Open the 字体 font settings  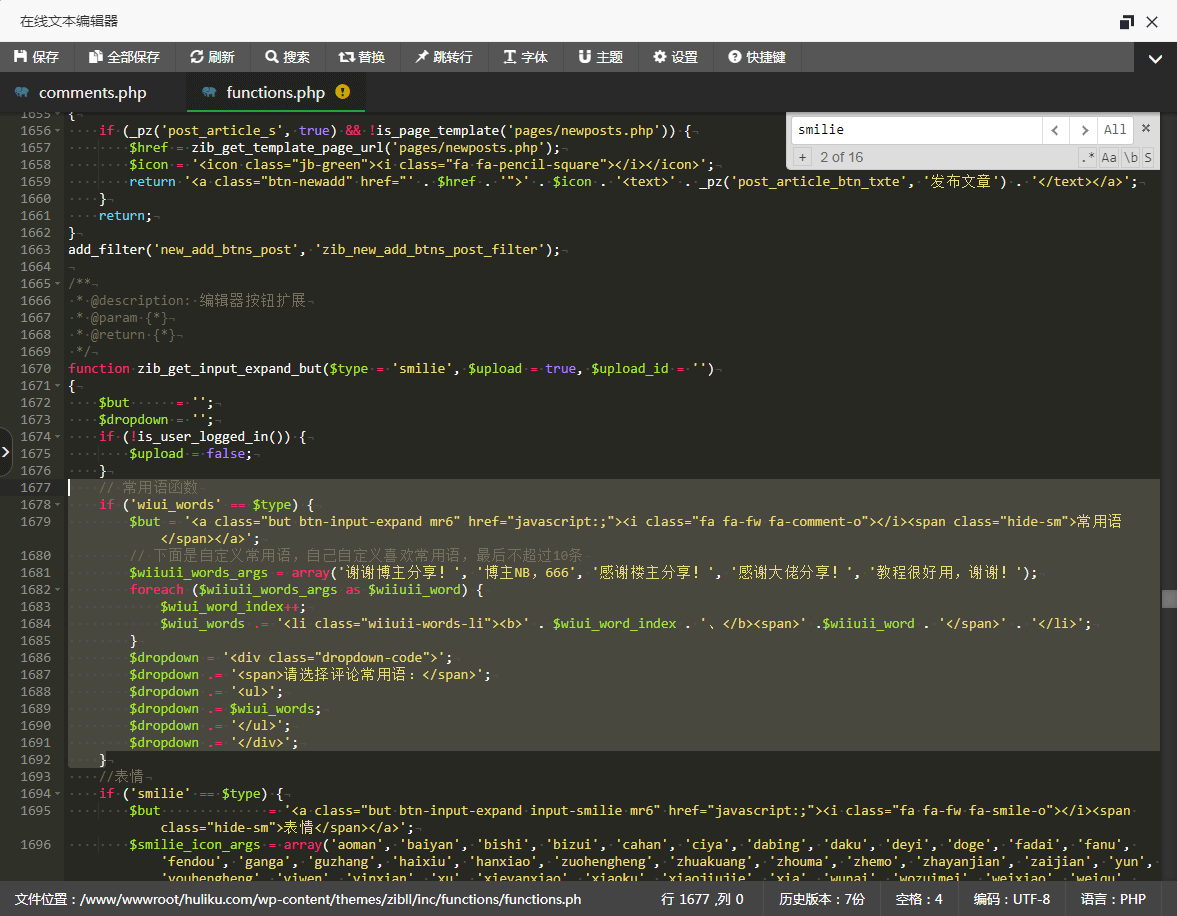point(526,57)
